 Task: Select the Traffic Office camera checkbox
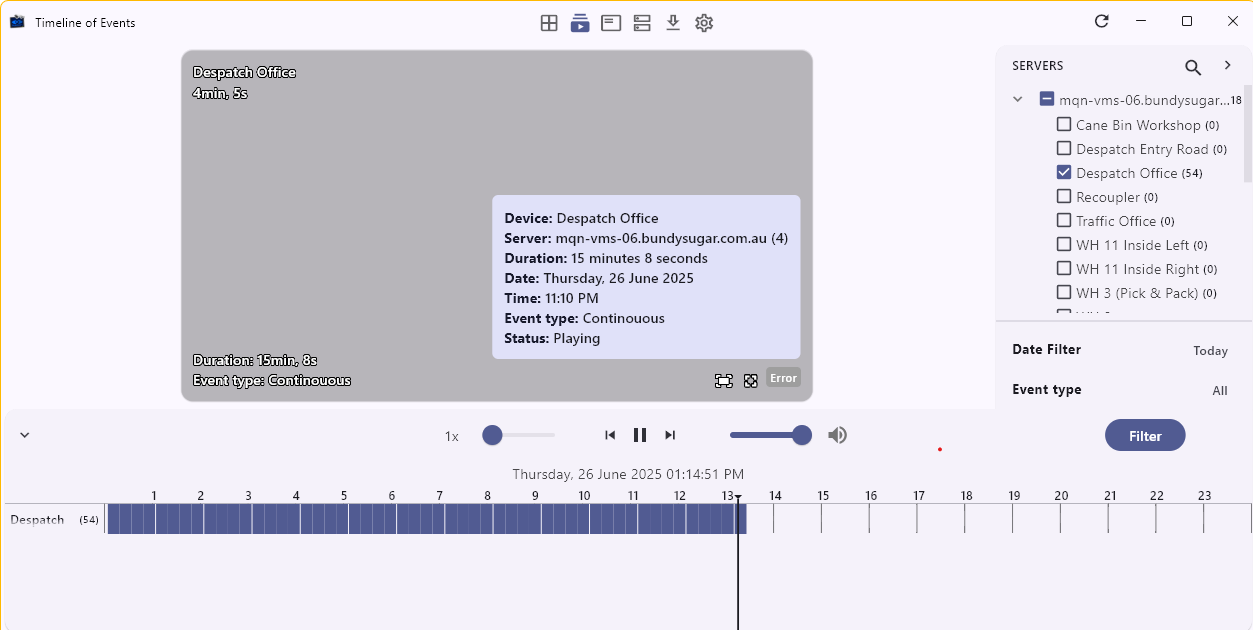point(1064,221)
